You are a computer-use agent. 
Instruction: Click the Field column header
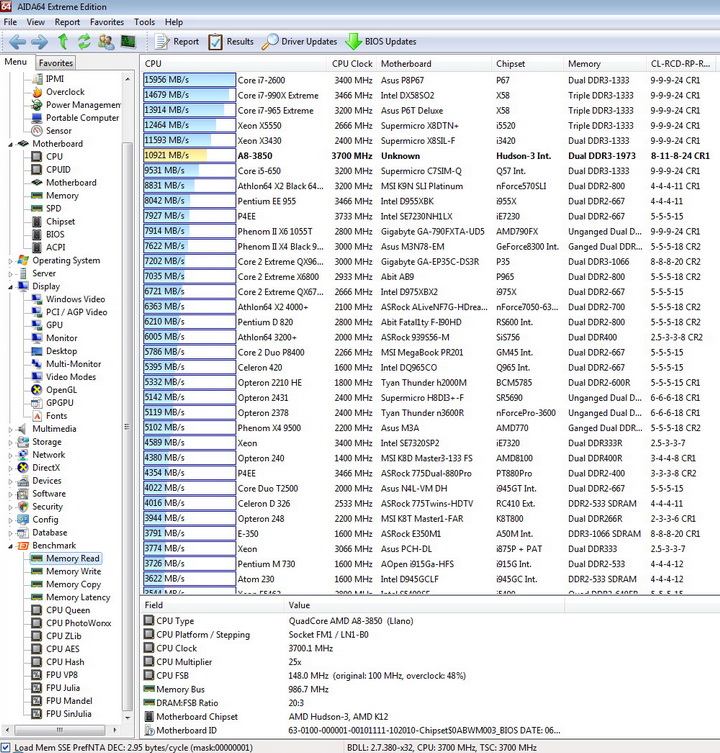pyautogui.click(x=212, y=605)
